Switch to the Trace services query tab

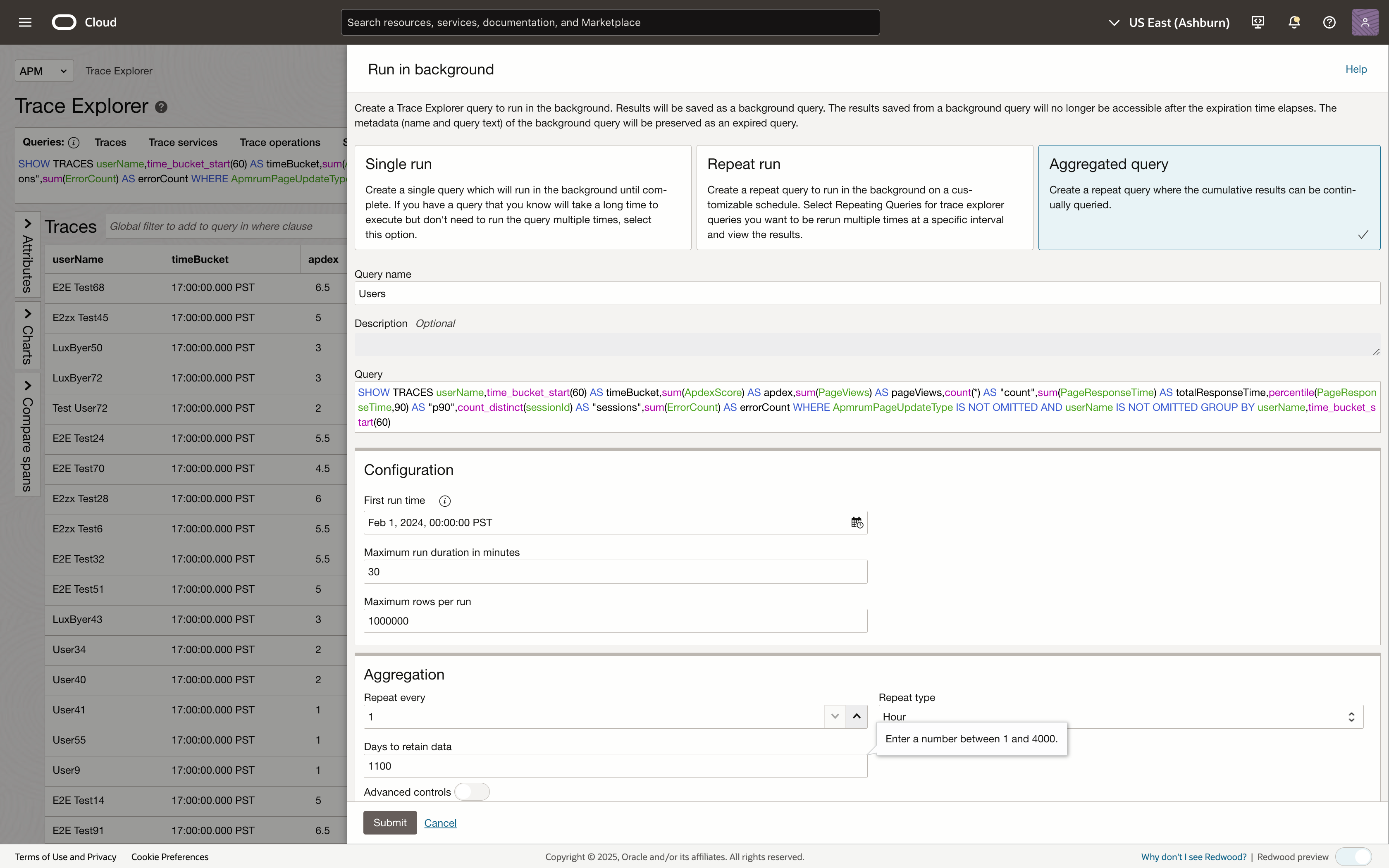pos(183,142)
